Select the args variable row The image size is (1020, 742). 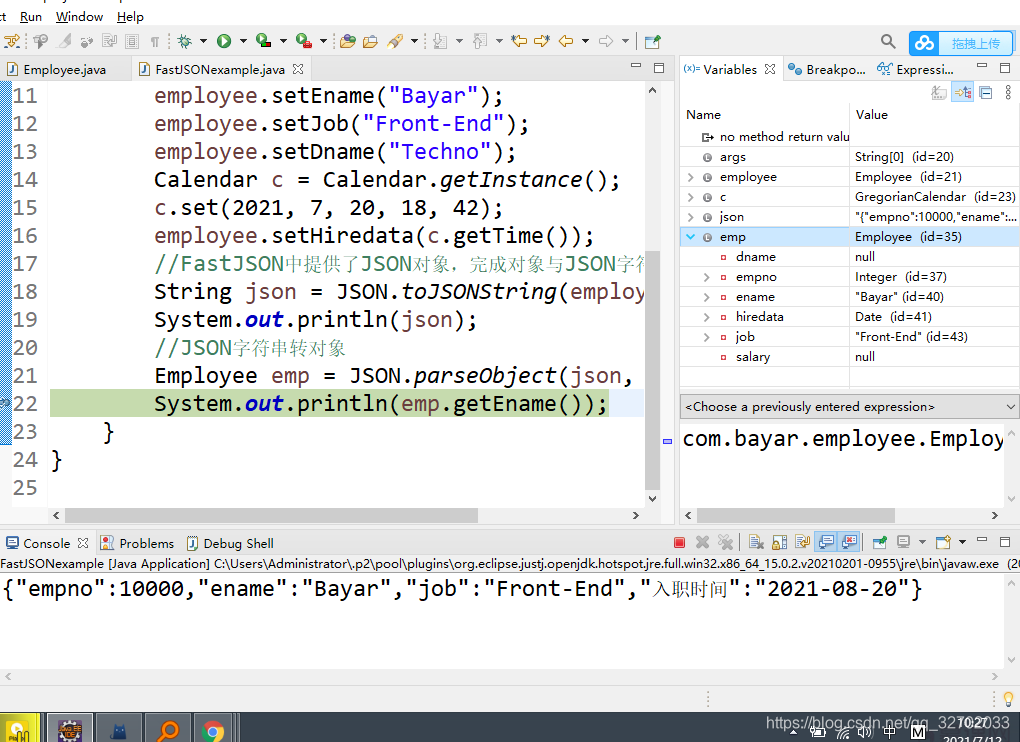849,157
